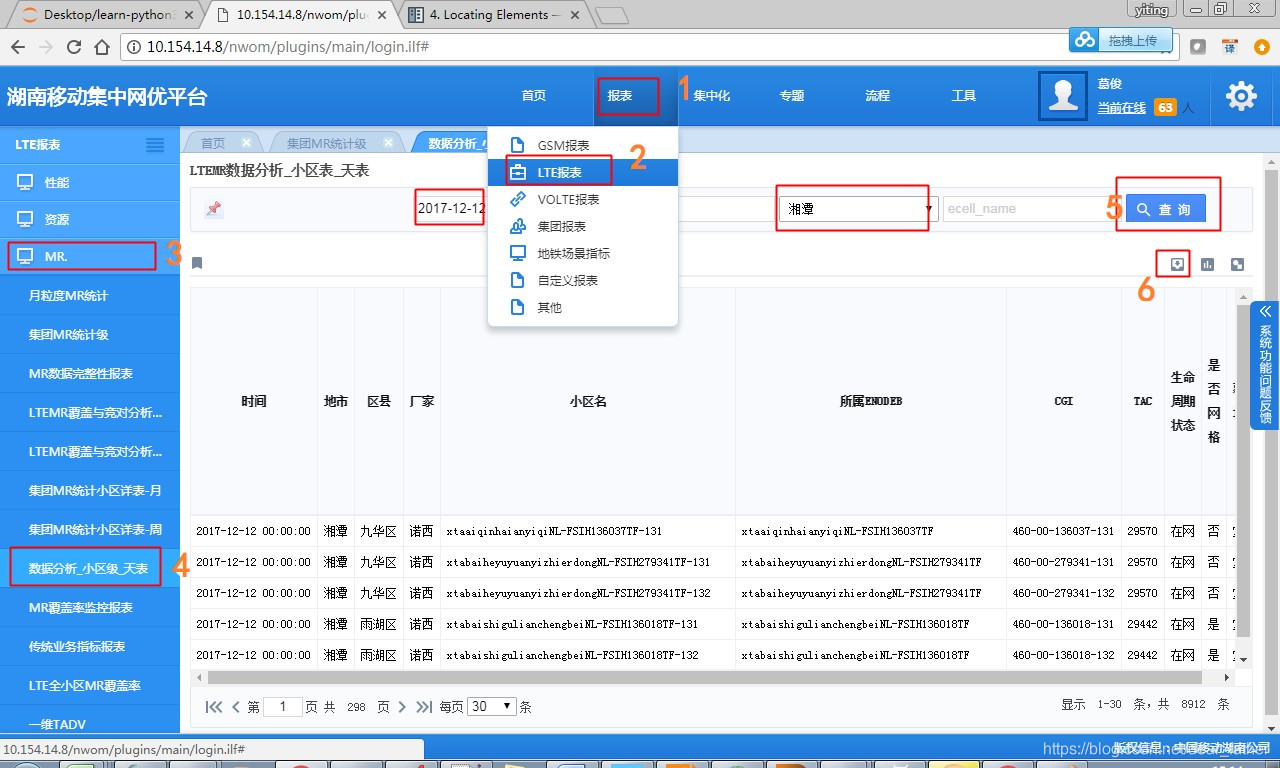Expand the 资源 section in sidebar
Screen dimensions: 1280x768
[90, 219]
